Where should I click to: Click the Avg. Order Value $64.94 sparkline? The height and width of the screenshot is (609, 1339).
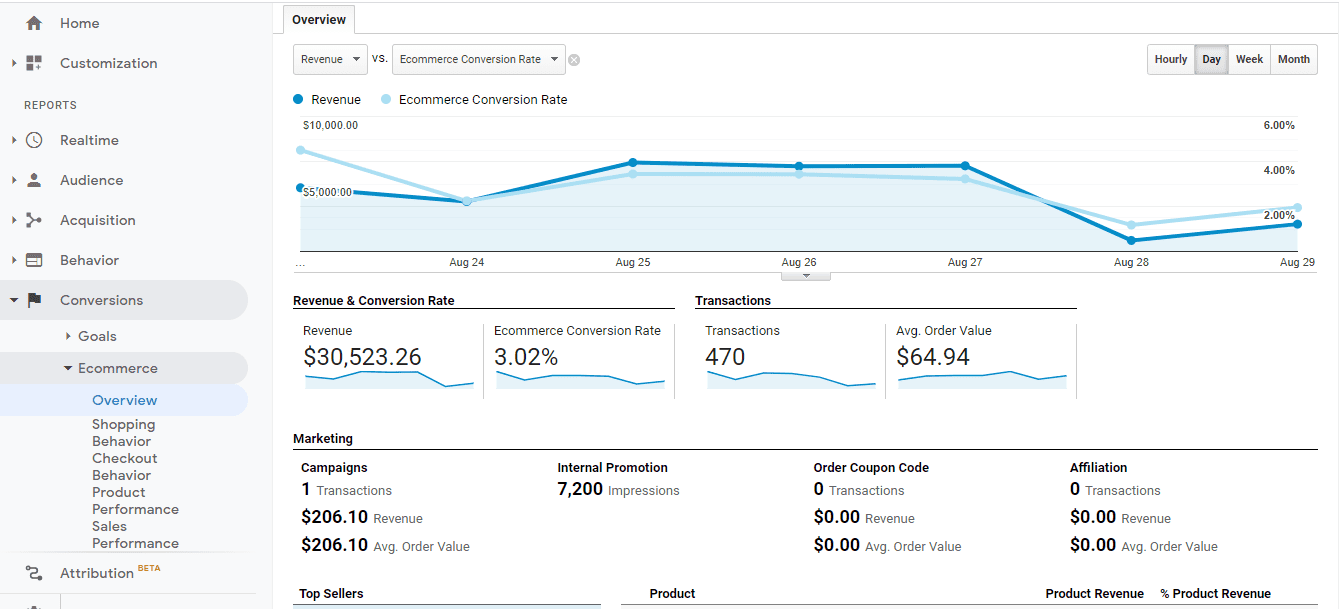coord(982,379)
